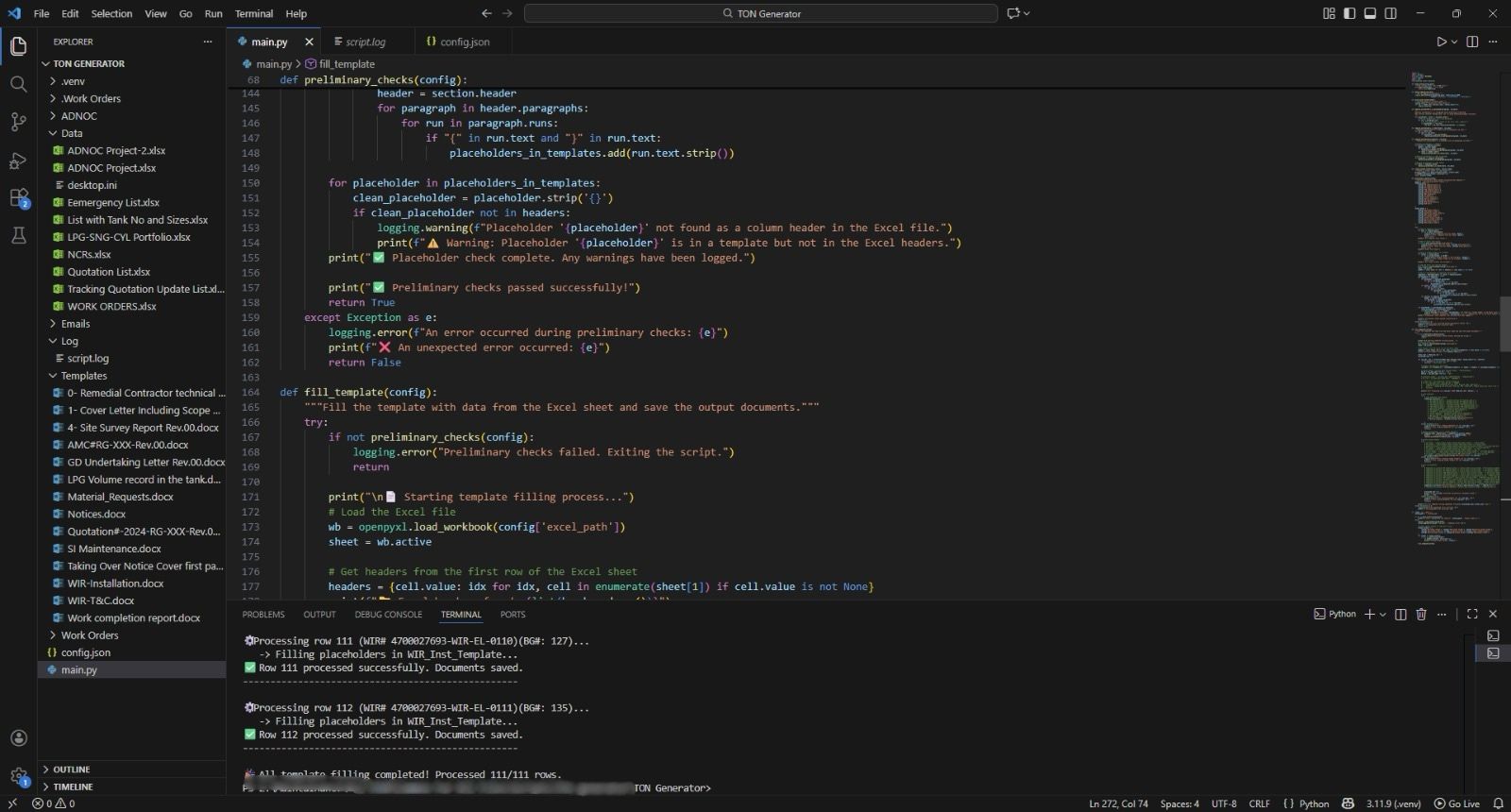Switch to the DEBUG CONSOLE panel tab

click(x=388, y=615)
